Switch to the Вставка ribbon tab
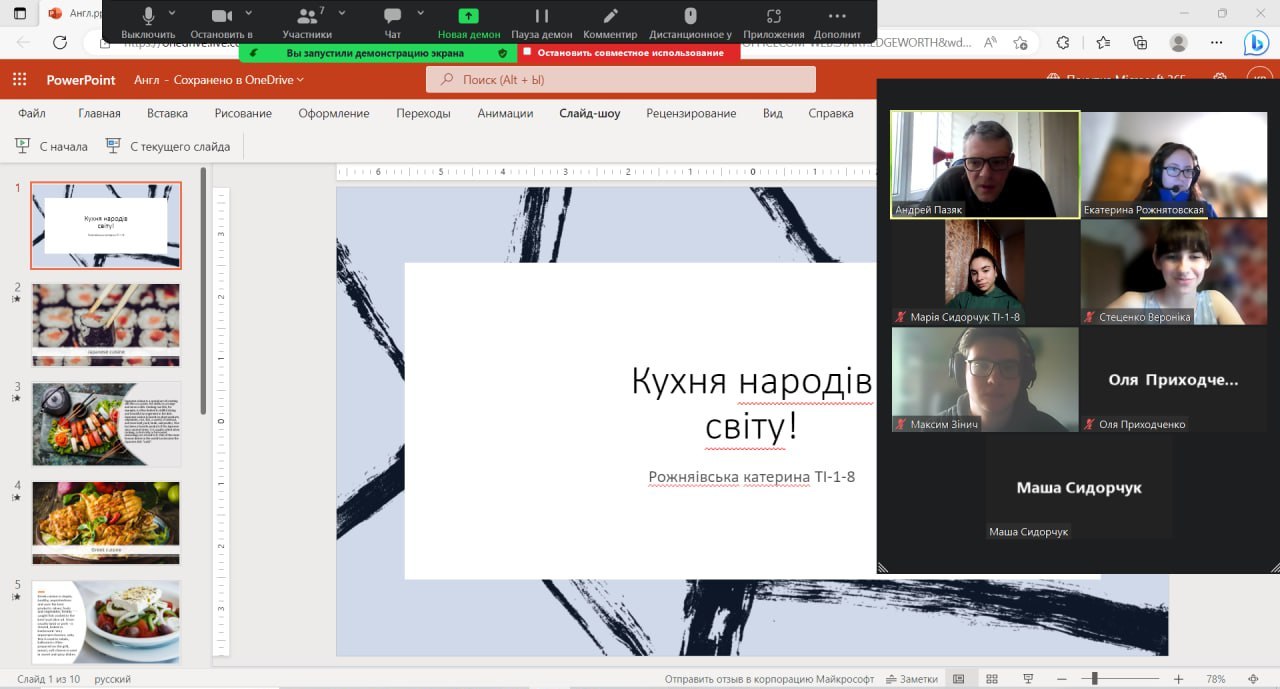Screen dimensions: 1280x689 coord(167,113)
